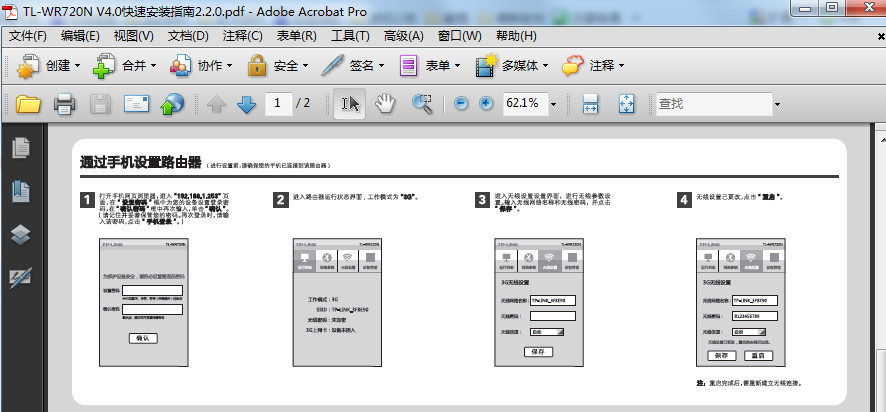
Task: Click the Save floppy disk icon
Action: (x=100, y=104)
